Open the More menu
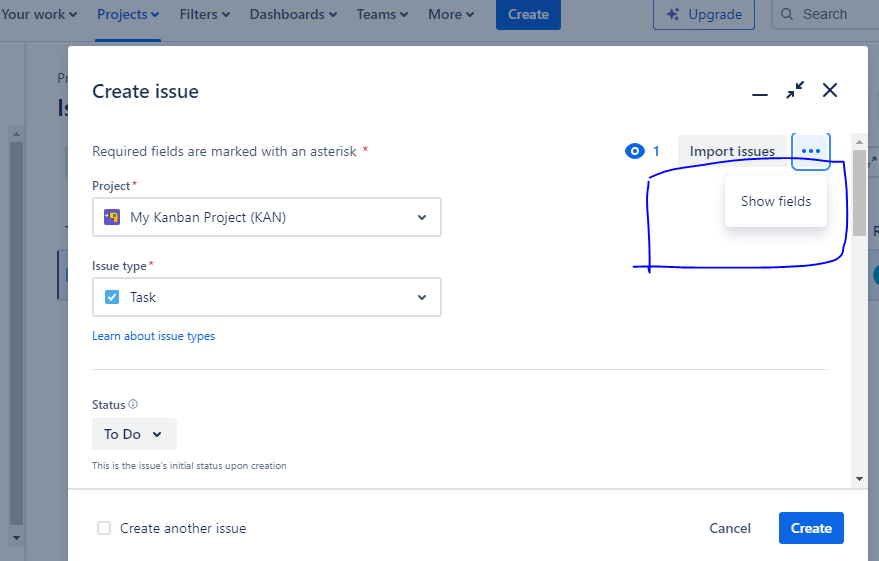 [451, 14]
